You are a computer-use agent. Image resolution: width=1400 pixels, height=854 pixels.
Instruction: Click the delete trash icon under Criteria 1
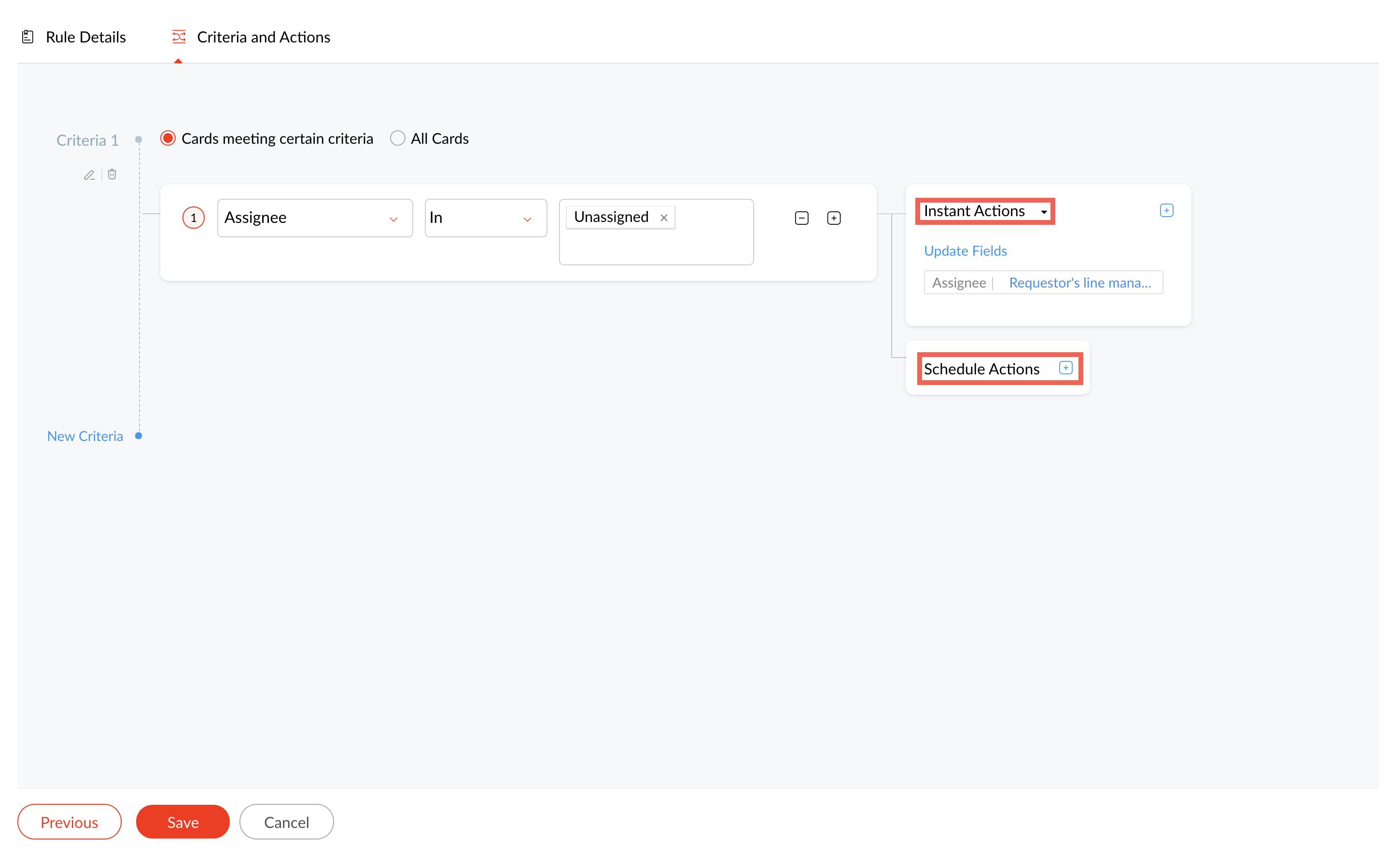pyautogui.click(x=112, y=174)
